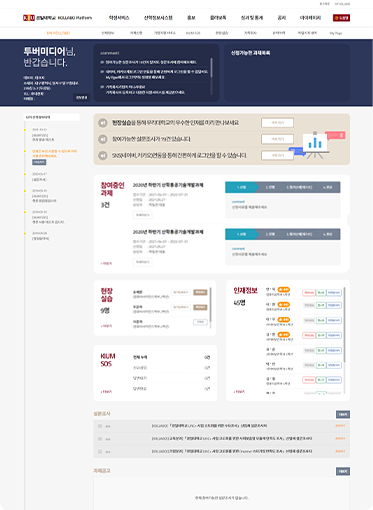The width and height of the screenshot is (373, 510).
Task: Click more link in 참여중인 과제 card
Action: click(106, 263)
